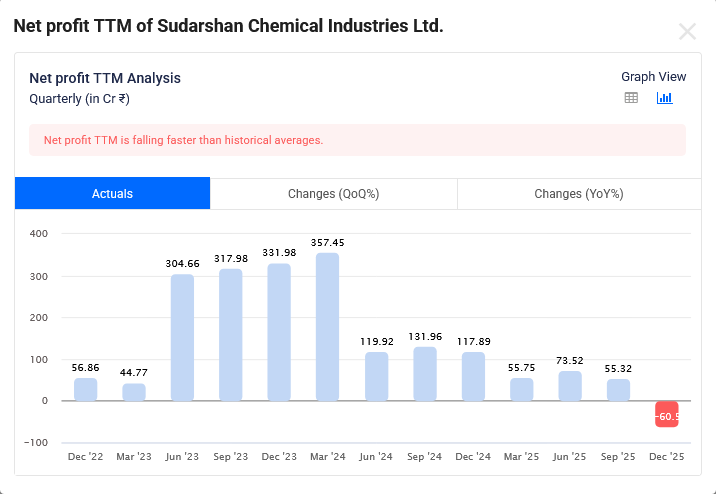Select the Sep '23 bar 317.98

coord(231,335)
